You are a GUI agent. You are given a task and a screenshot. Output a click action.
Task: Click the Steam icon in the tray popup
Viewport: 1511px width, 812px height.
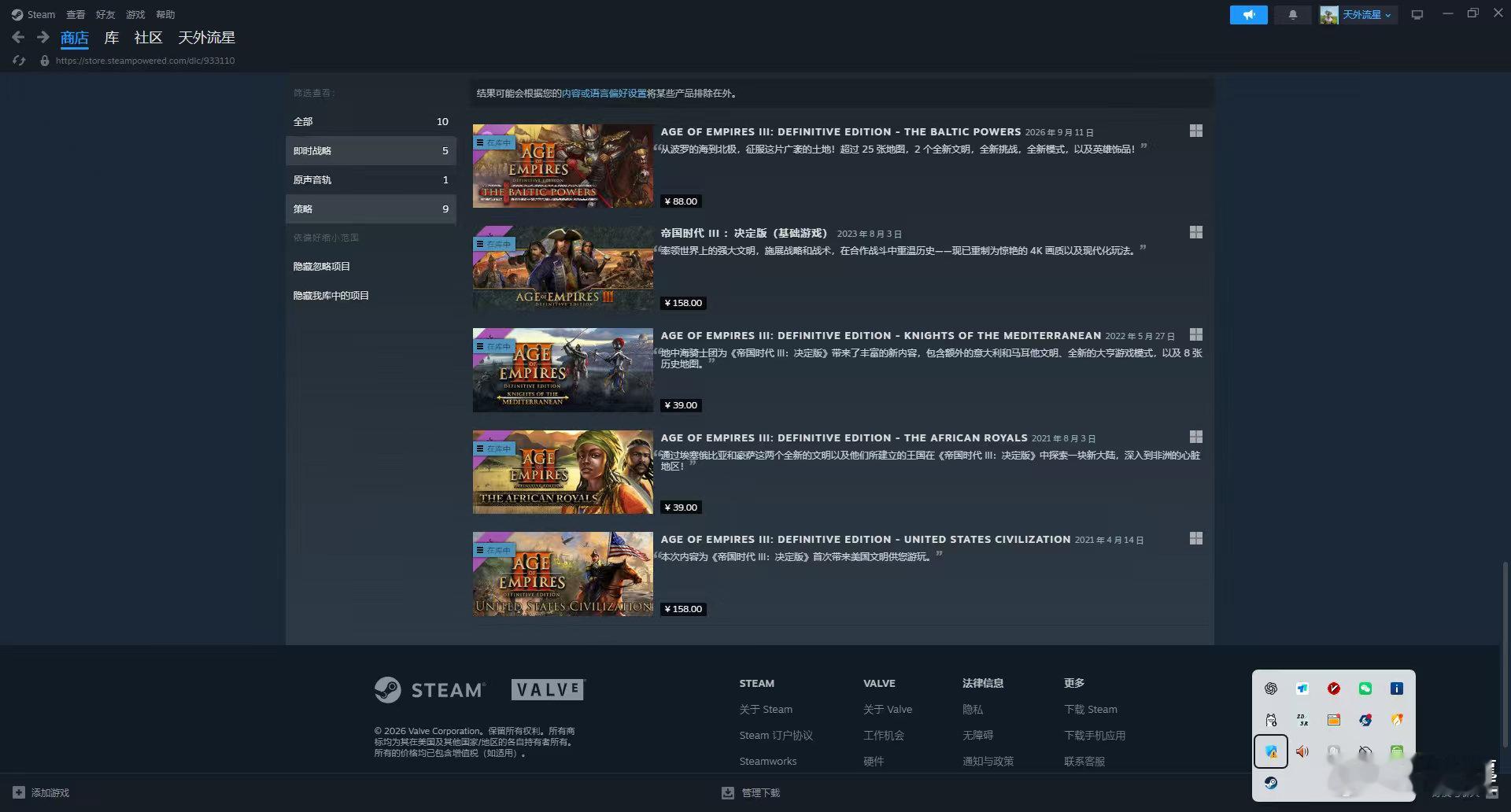[x=1271, y=783]
